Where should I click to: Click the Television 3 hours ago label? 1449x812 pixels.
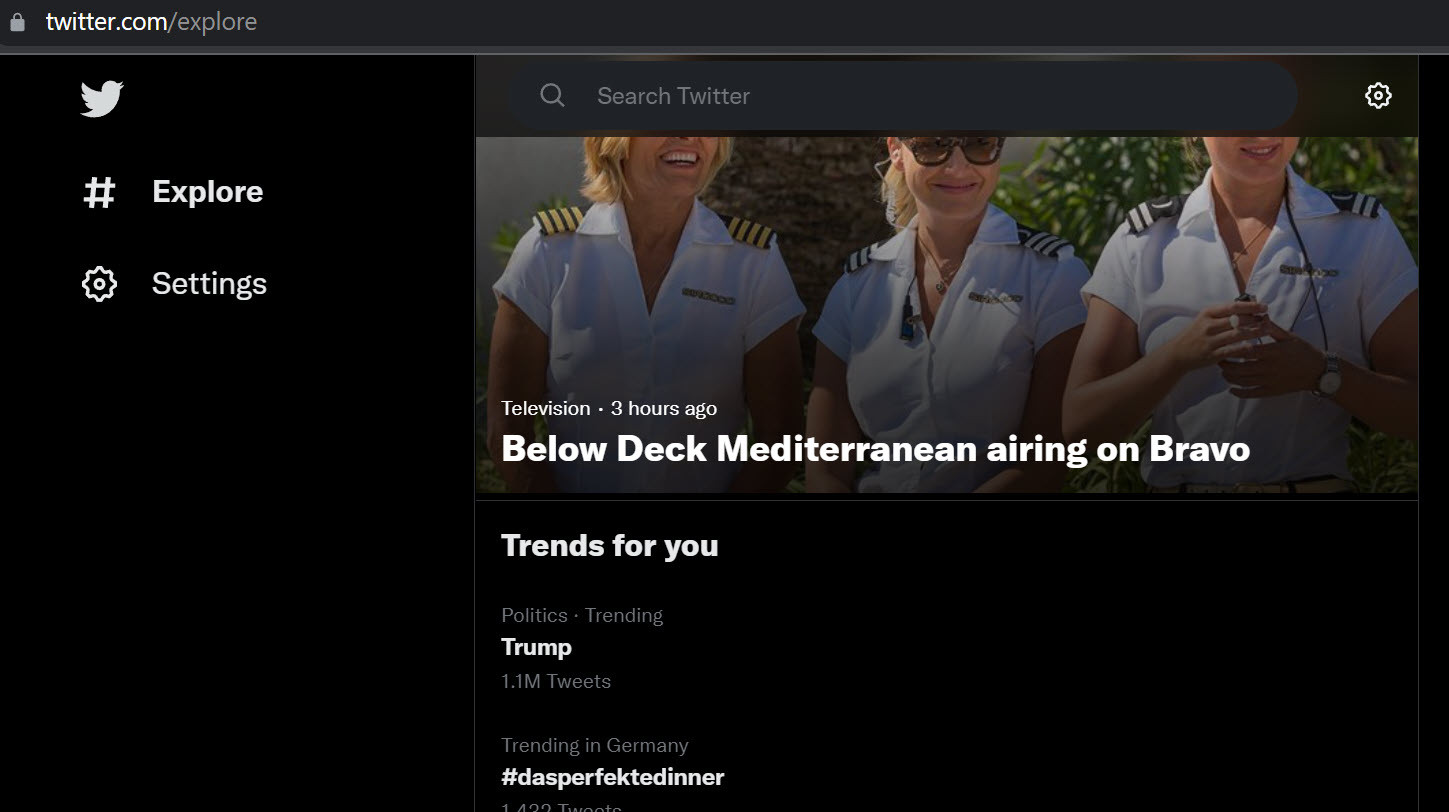tap(608, 408)
